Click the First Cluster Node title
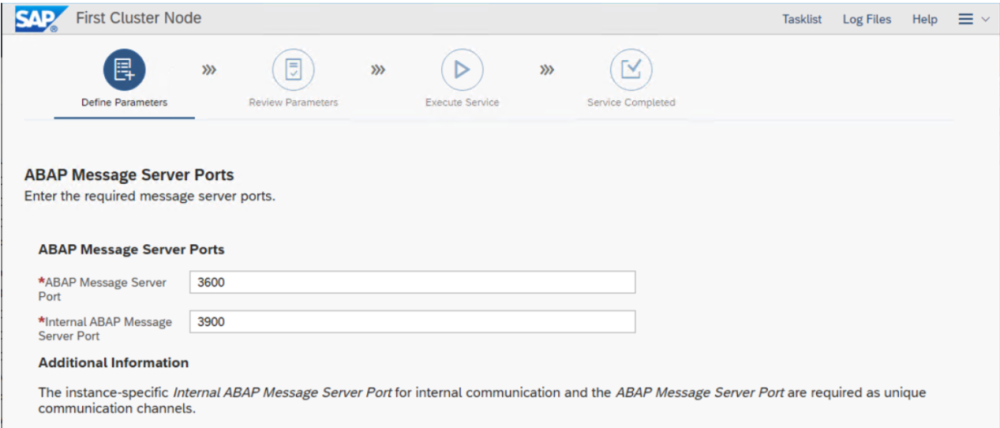Viewport: 1000px width, 428px height. [x=138, y=19]
